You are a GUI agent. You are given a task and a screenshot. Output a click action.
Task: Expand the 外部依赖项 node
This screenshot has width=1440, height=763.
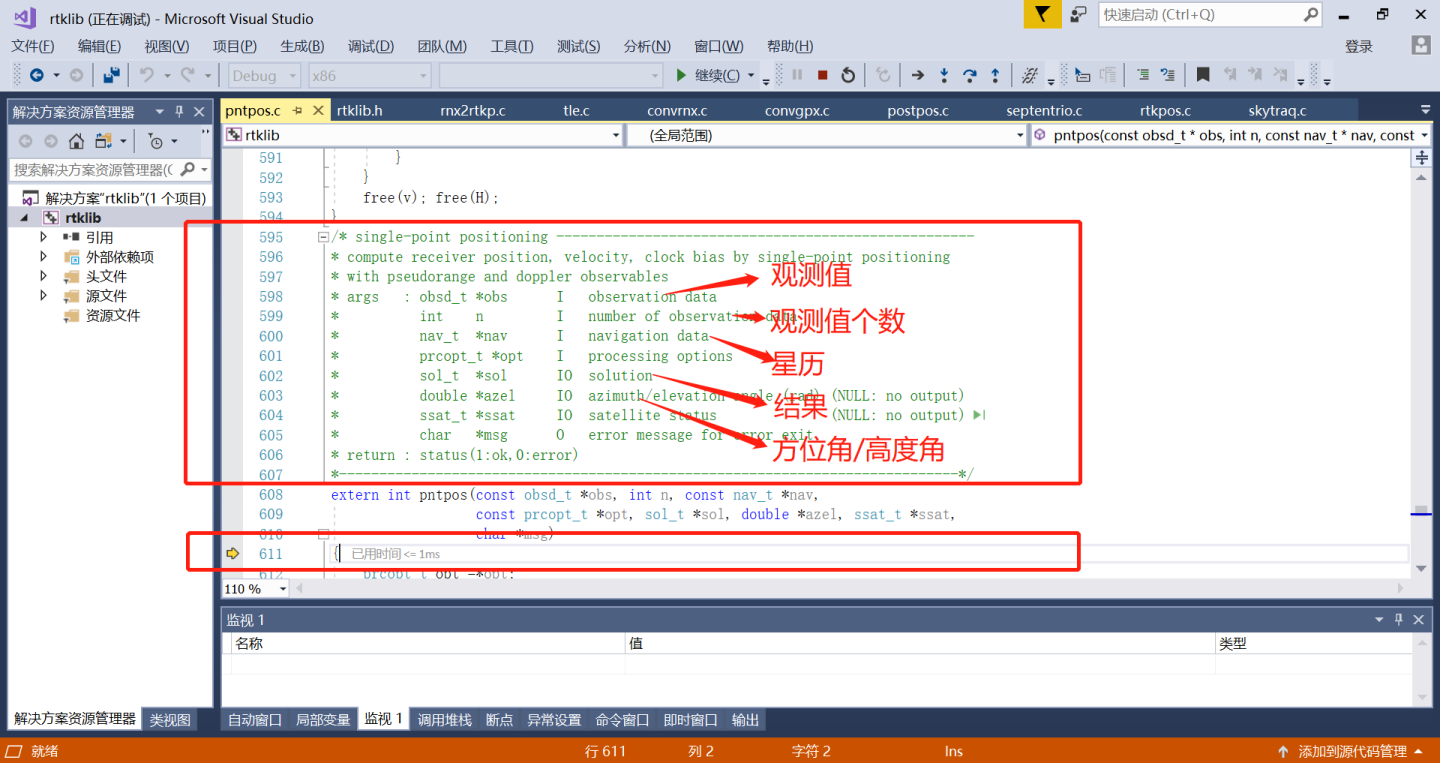click(x=43, y=257)
